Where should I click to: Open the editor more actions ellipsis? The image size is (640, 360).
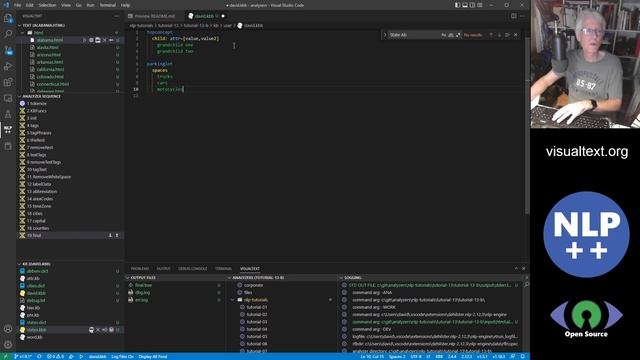click(522, 16)
